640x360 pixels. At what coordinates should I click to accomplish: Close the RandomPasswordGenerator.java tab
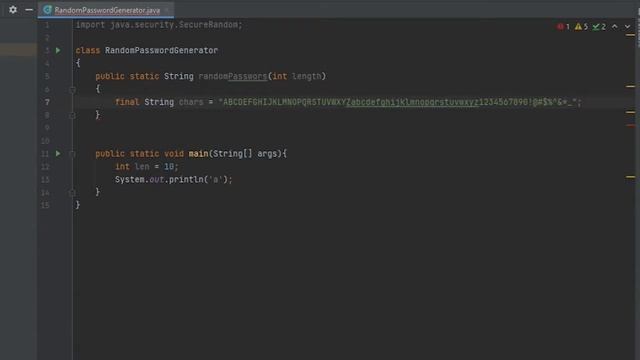click(167, 10)
